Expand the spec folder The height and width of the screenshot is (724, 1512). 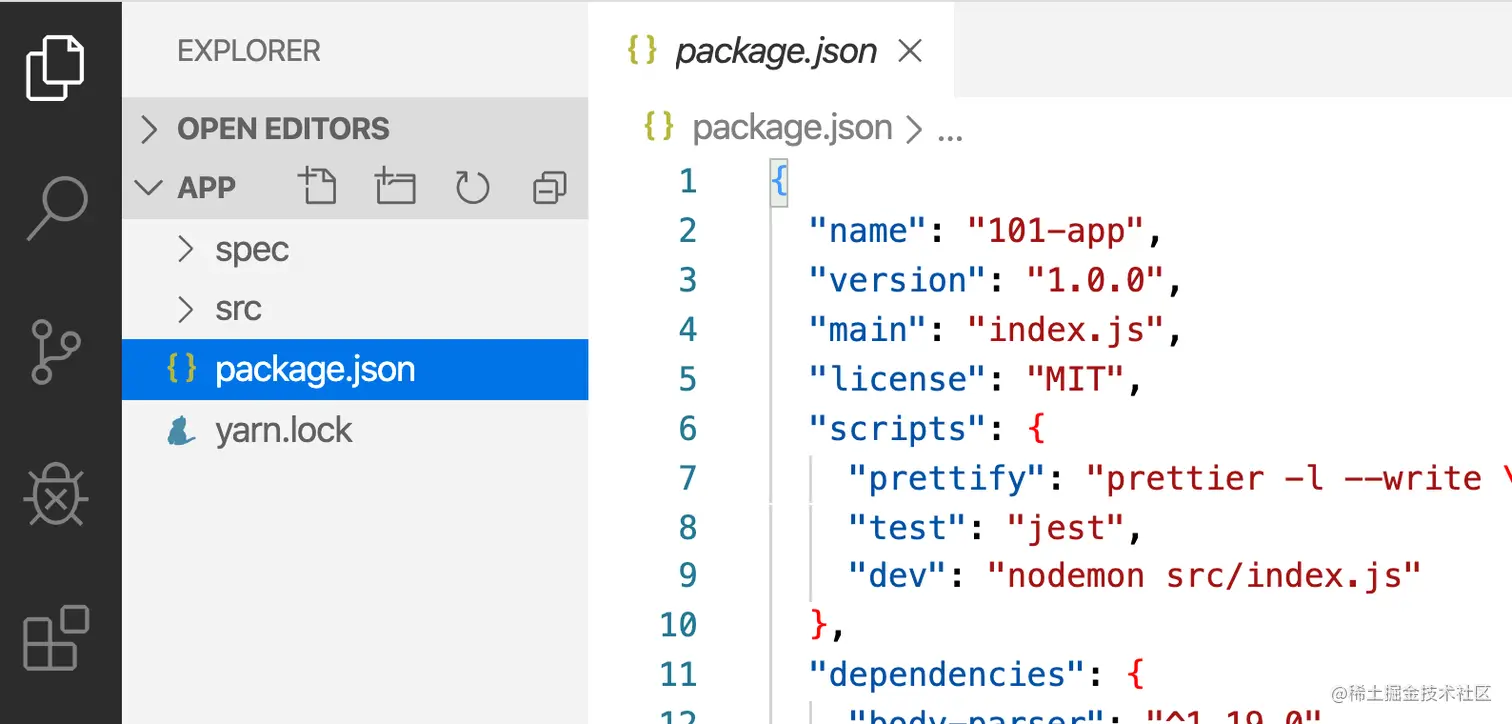250,249
